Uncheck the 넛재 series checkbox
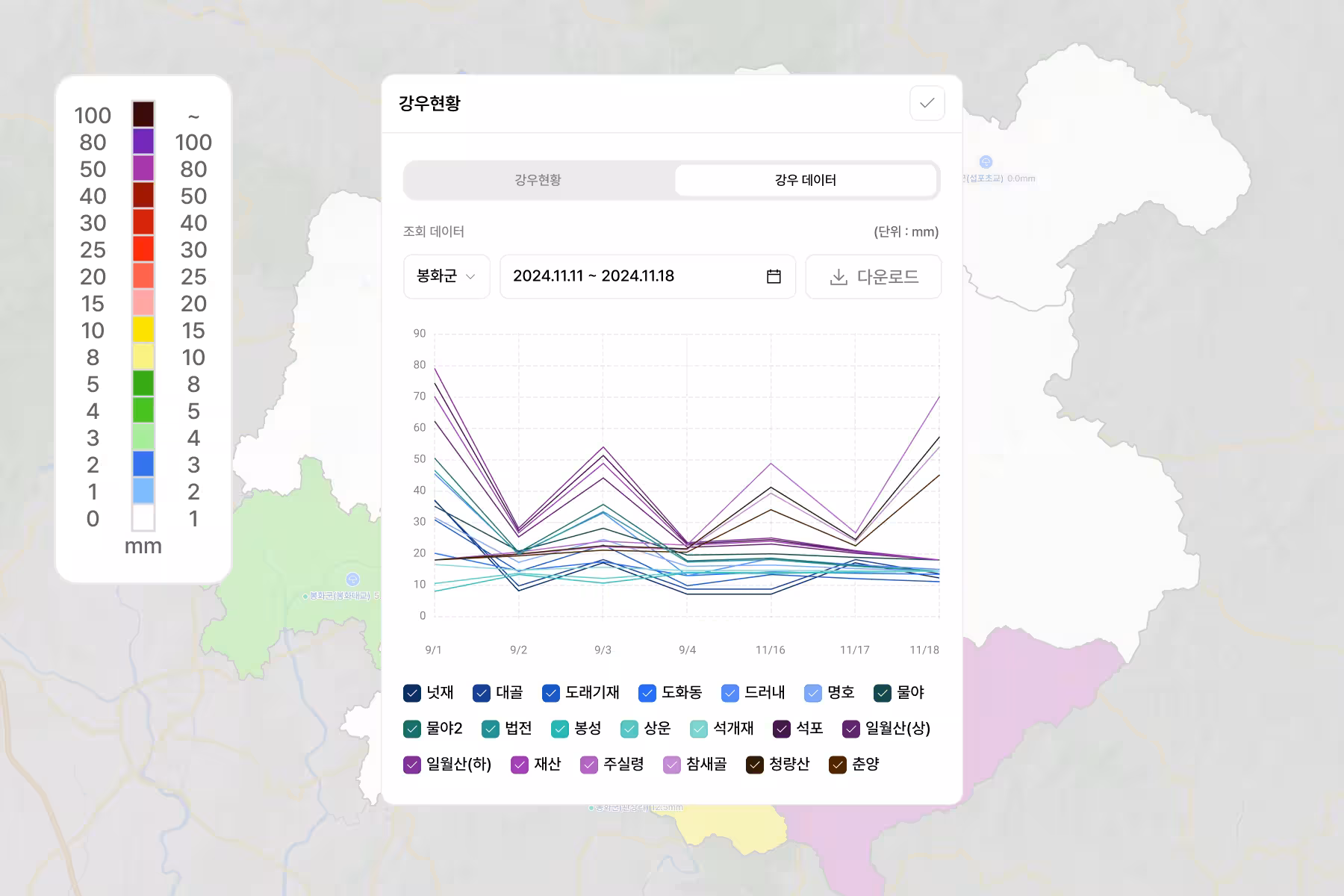 click(412, 693)
